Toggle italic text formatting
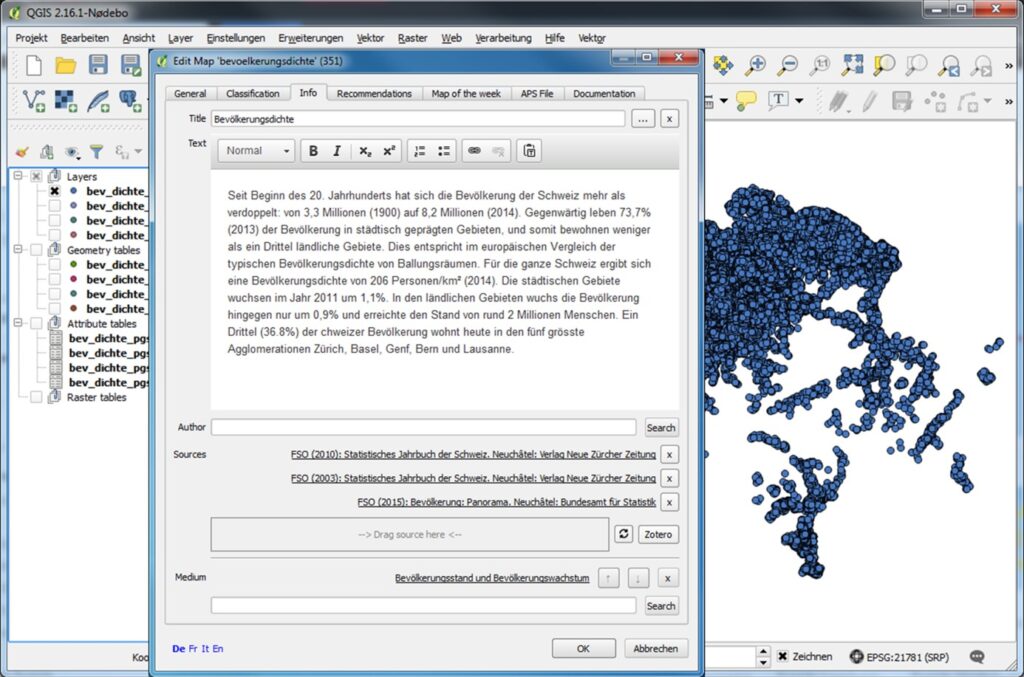This screenshot has height=677, width=1024. coord(337,151)
